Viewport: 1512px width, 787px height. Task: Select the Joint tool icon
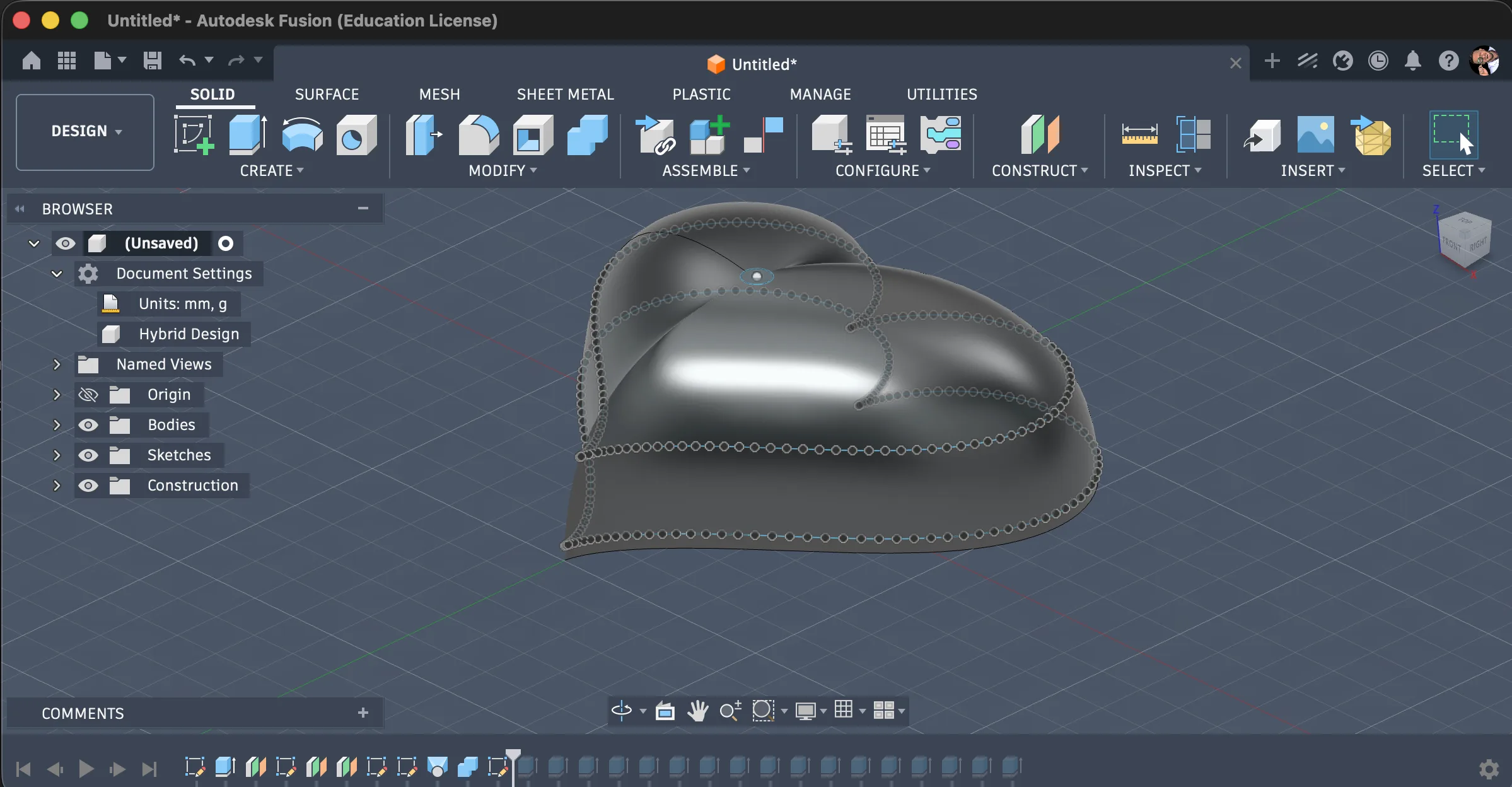coord(764,134)
